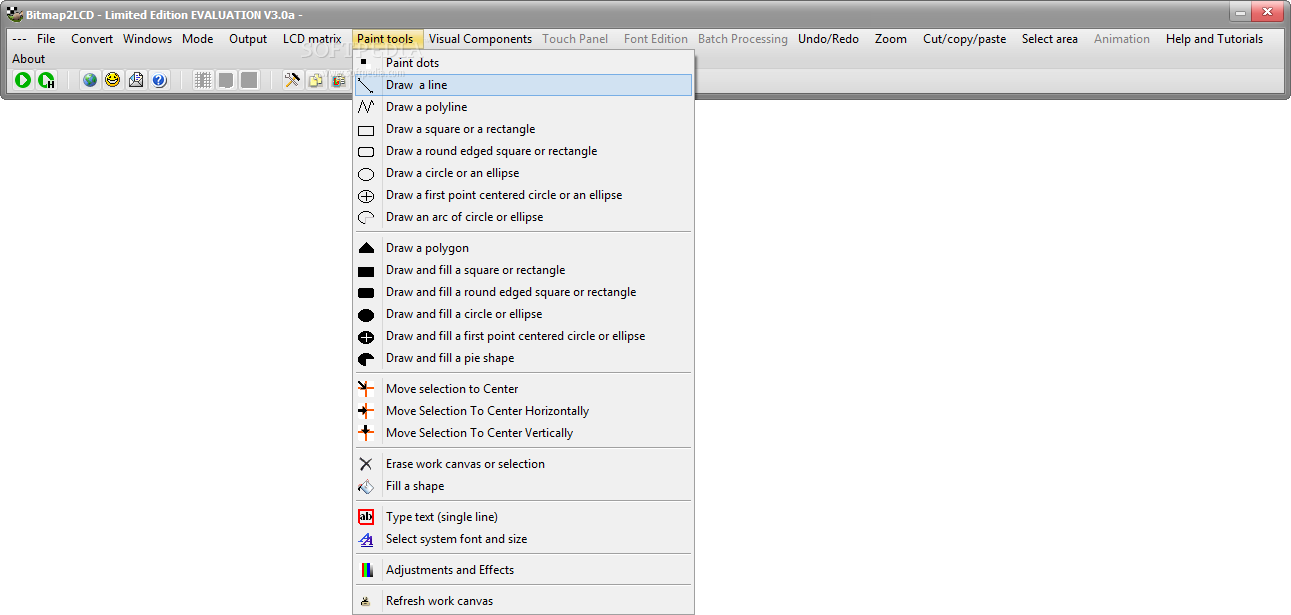Open the Visual Components menu
Screen dimensions: 1291x615
tap(480, 39)
